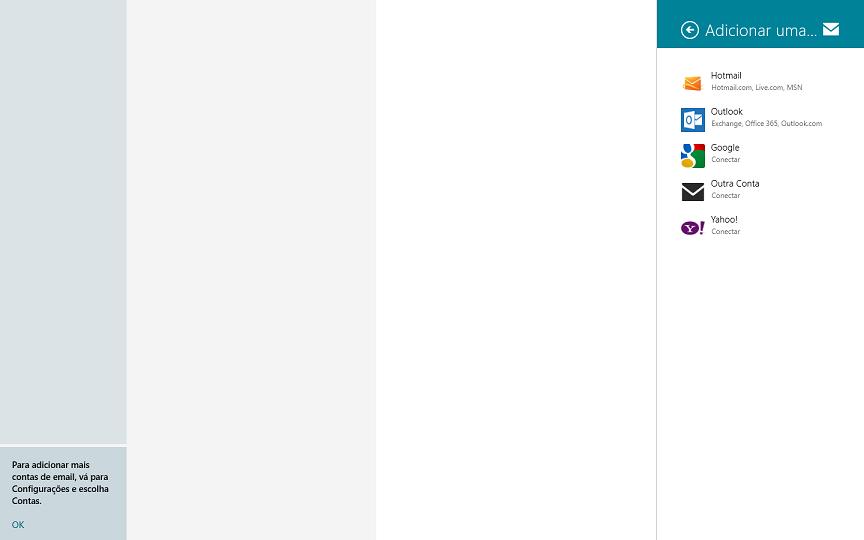
Task: Select the purple Yahoo! icon
Action: coord(693,228)
